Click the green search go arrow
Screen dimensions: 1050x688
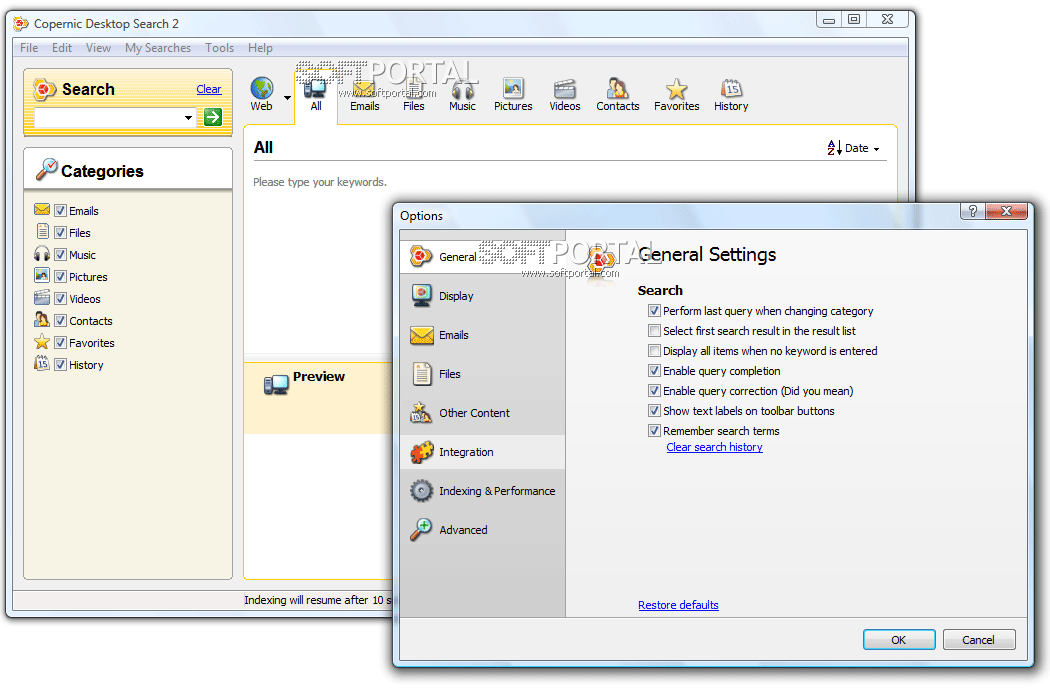click(213, 117)
